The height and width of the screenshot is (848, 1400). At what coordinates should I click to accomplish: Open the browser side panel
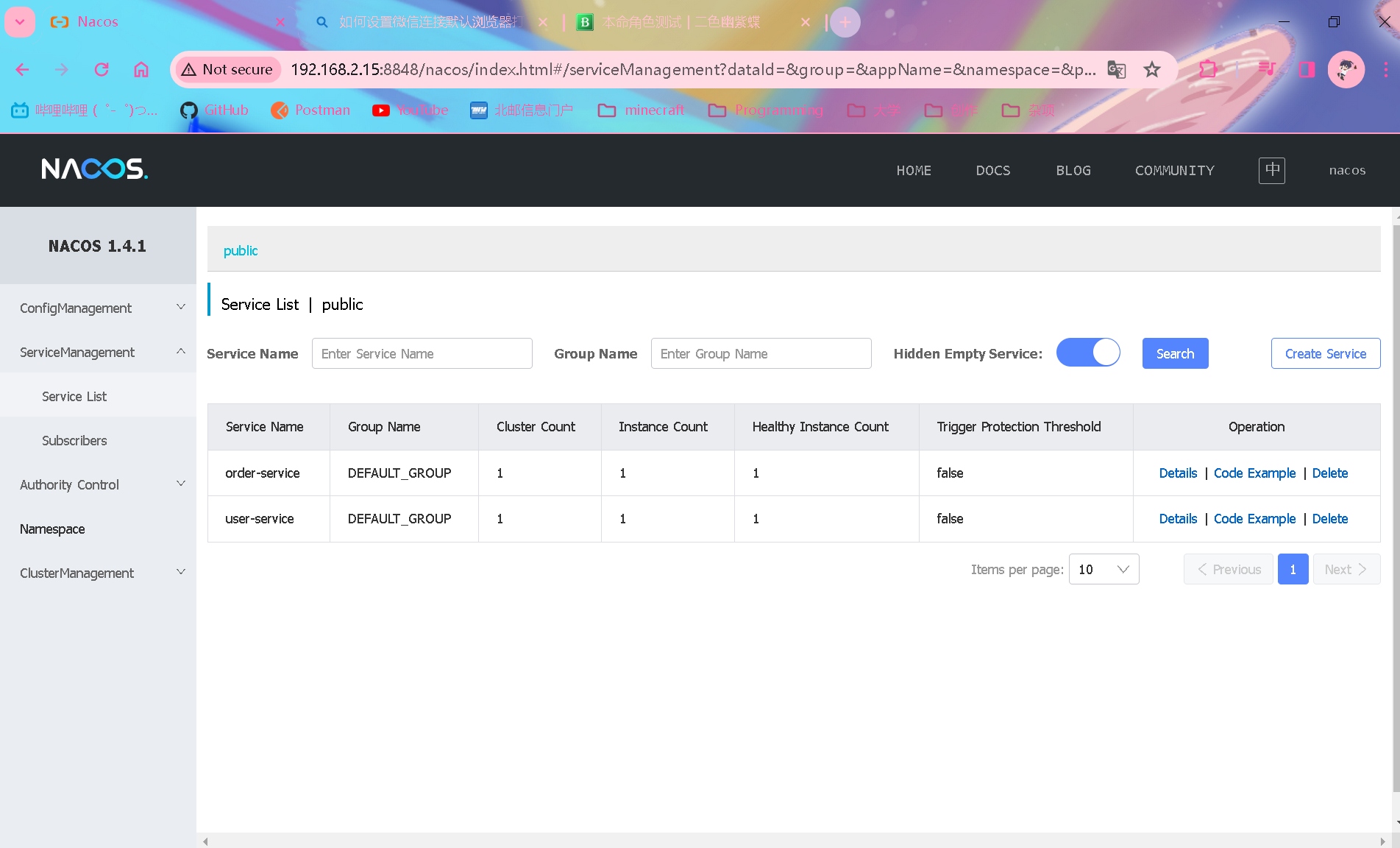pyautogui.click(x=1307, y=70)
